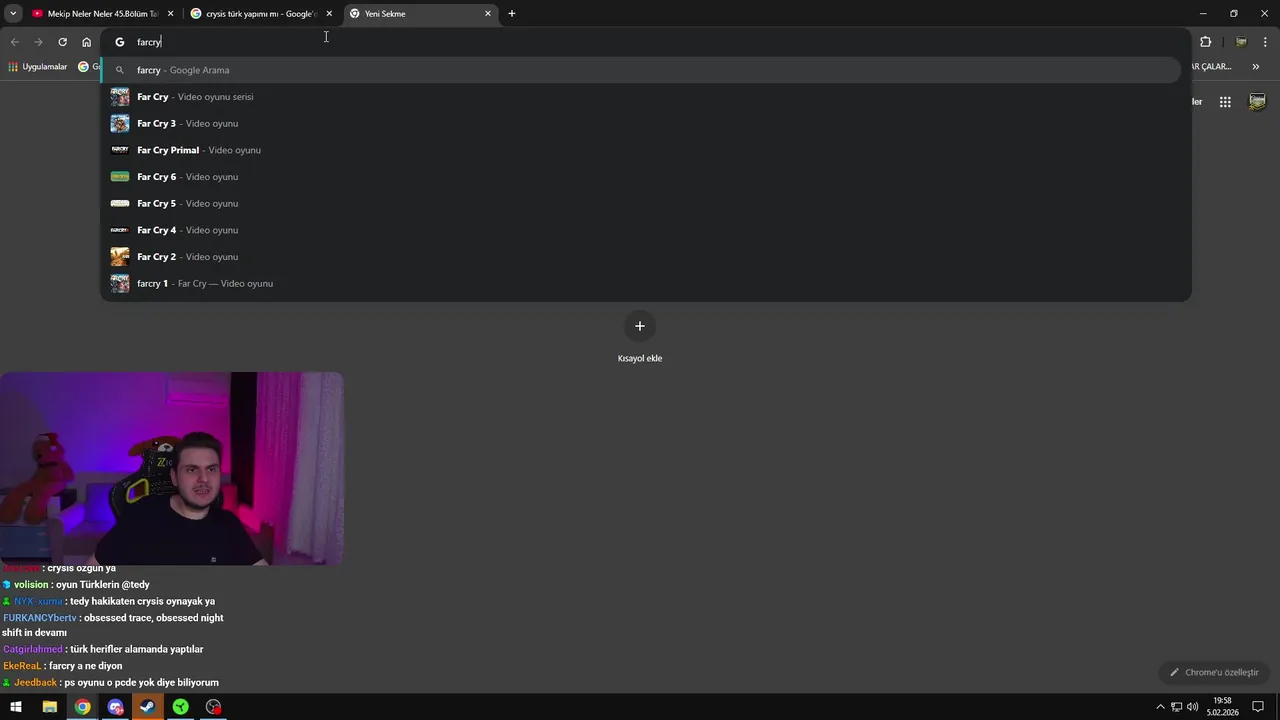Close the Yeni Sekme tab

(488, 14)
